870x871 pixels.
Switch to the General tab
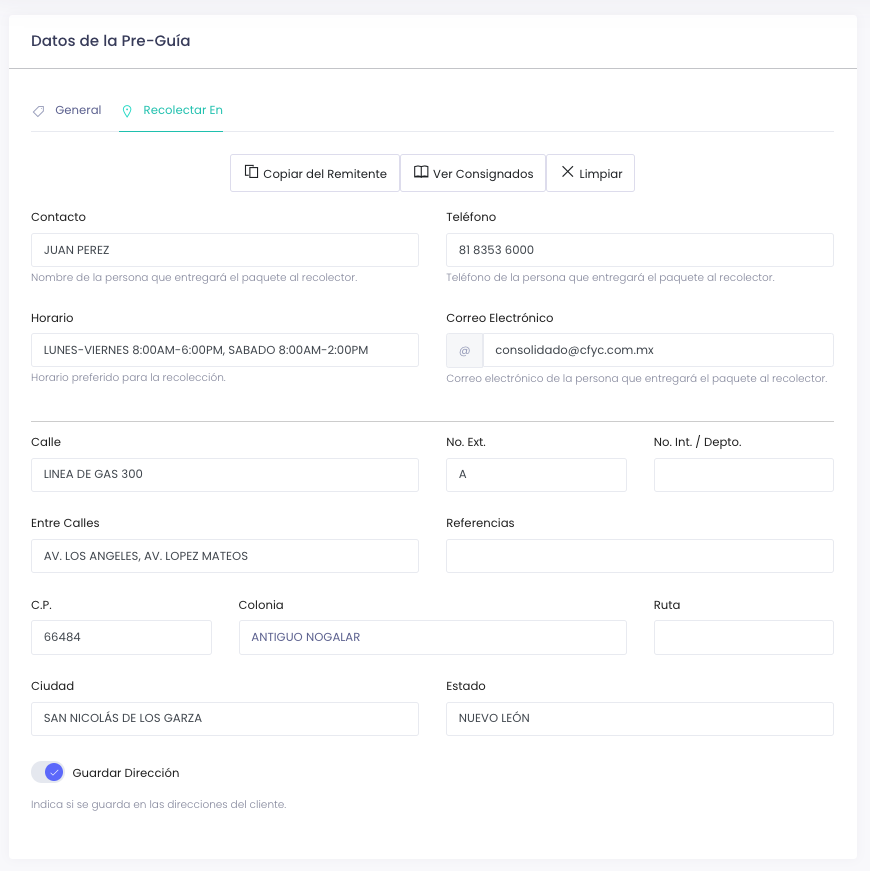pyautogui.click(x=78, y=110)
